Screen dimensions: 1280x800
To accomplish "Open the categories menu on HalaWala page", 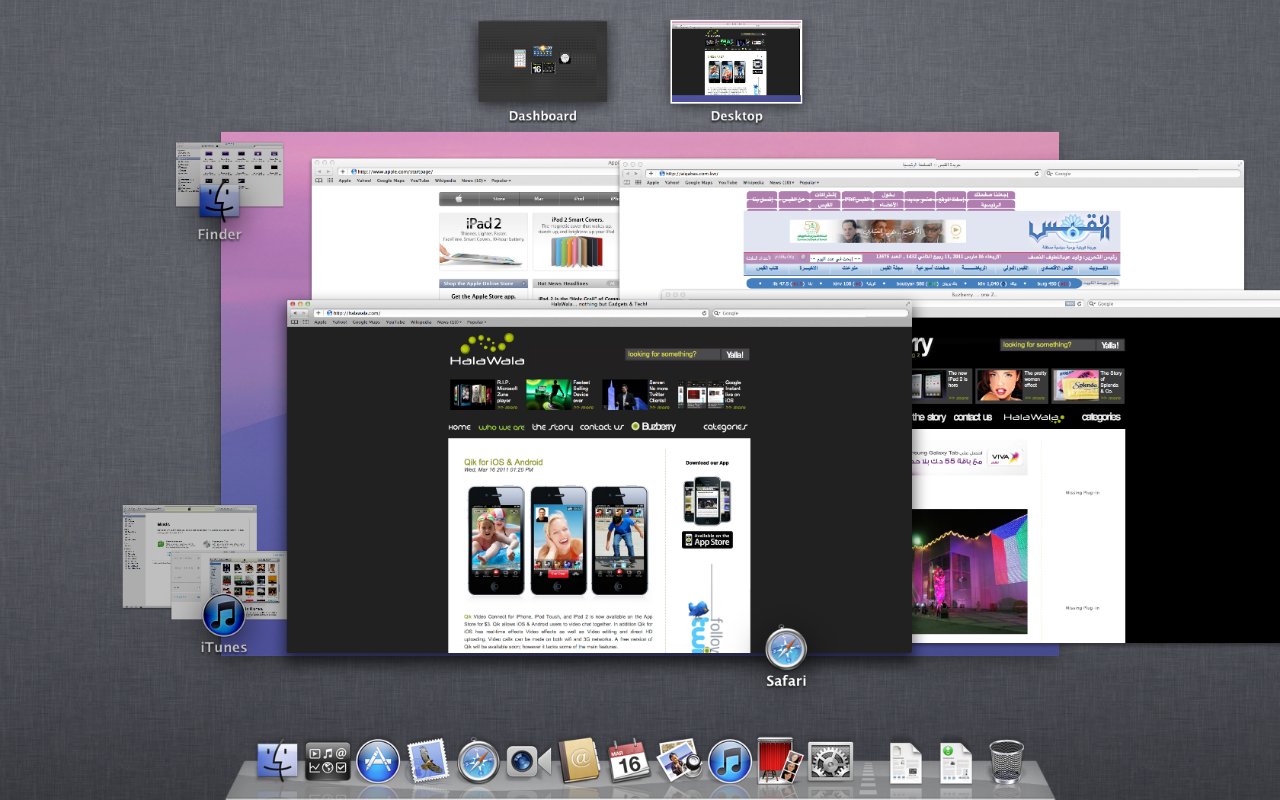I will point(725,427).
